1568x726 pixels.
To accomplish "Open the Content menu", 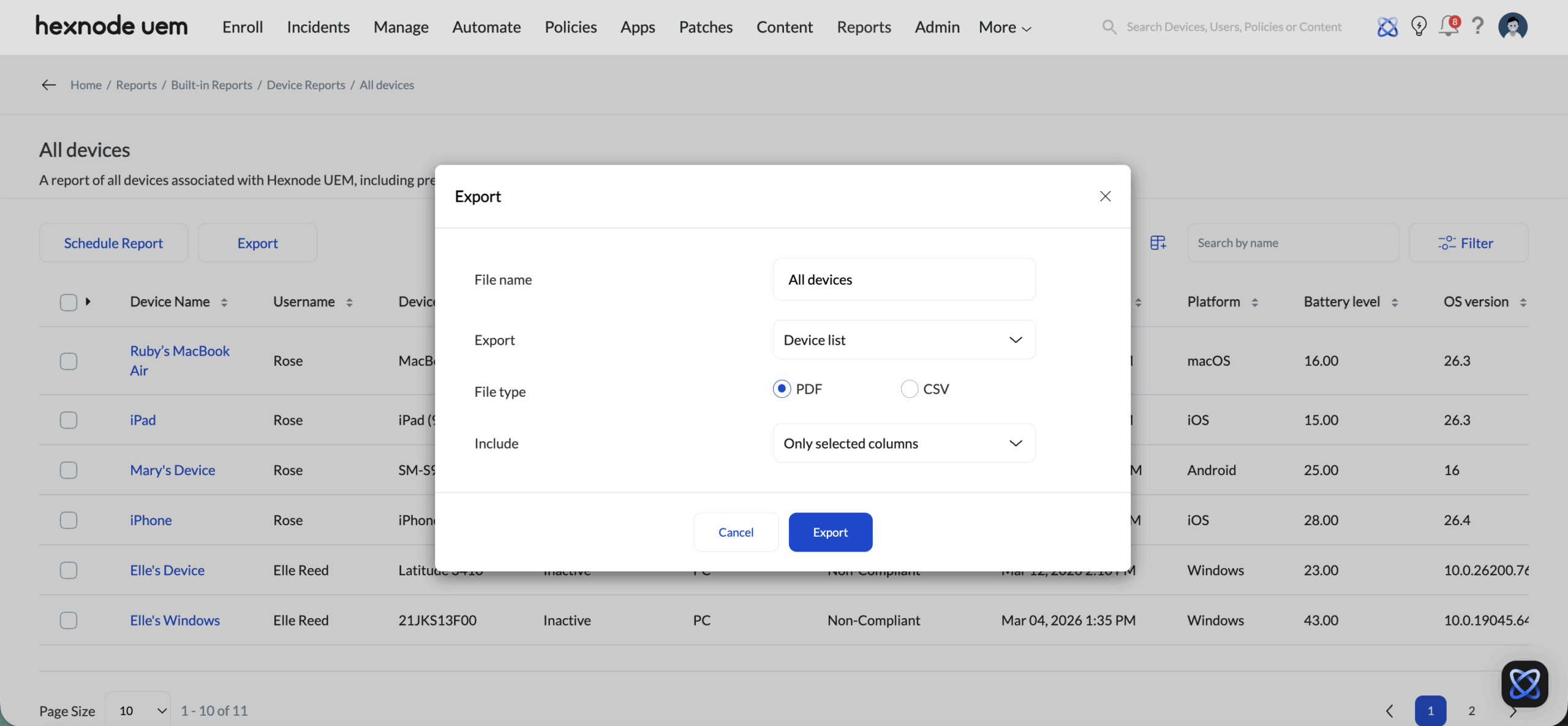I will tap(785, 27).
